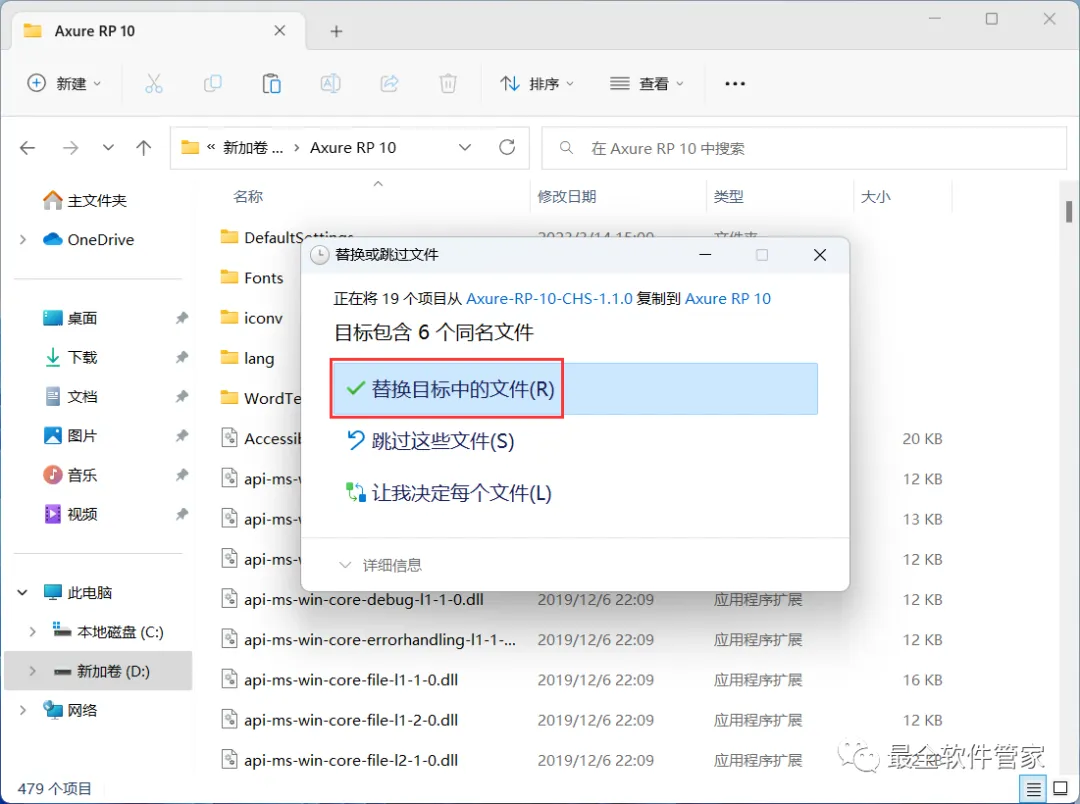Sort by 大小 column header
1080x804 pixels.
[875, 196]
